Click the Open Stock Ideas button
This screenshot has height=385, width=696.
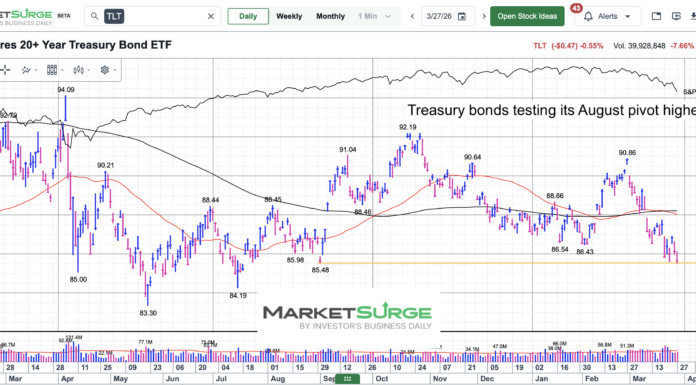click(x=527, y=16)
